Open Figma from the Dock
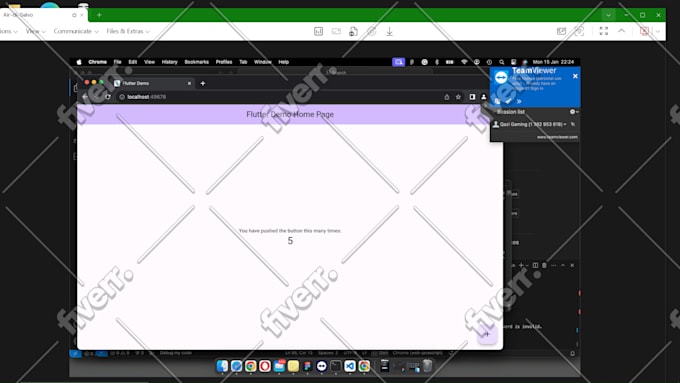This screenshot has height=383, width=680. [307, 366]
